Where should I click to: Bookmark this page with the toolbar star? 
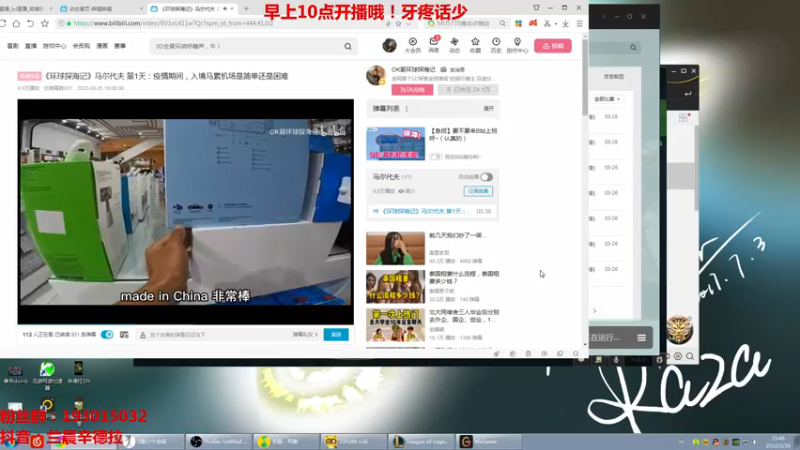point(45,23)
